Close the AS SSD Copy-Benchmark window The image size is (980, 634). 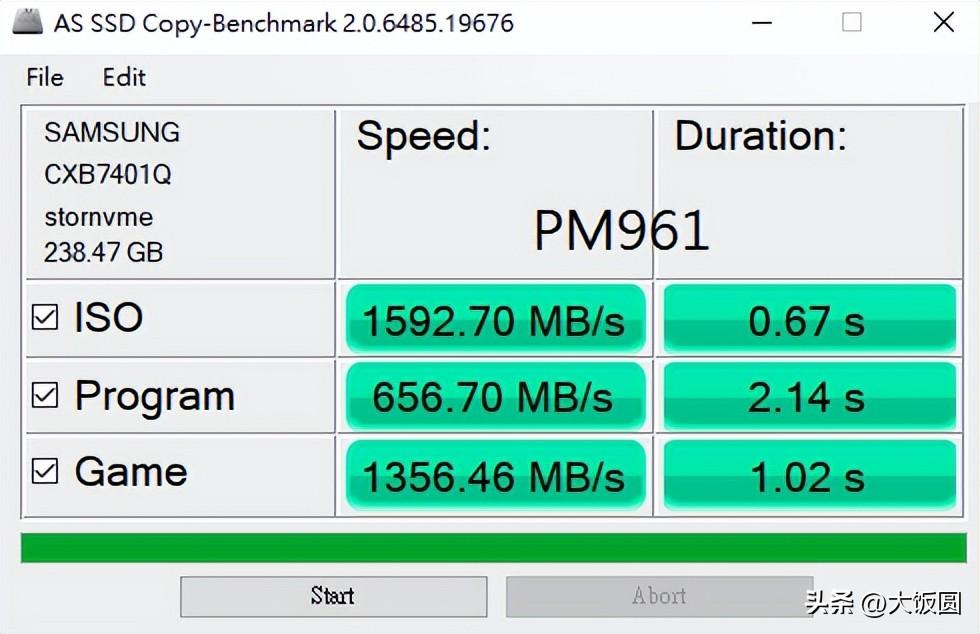943,22
